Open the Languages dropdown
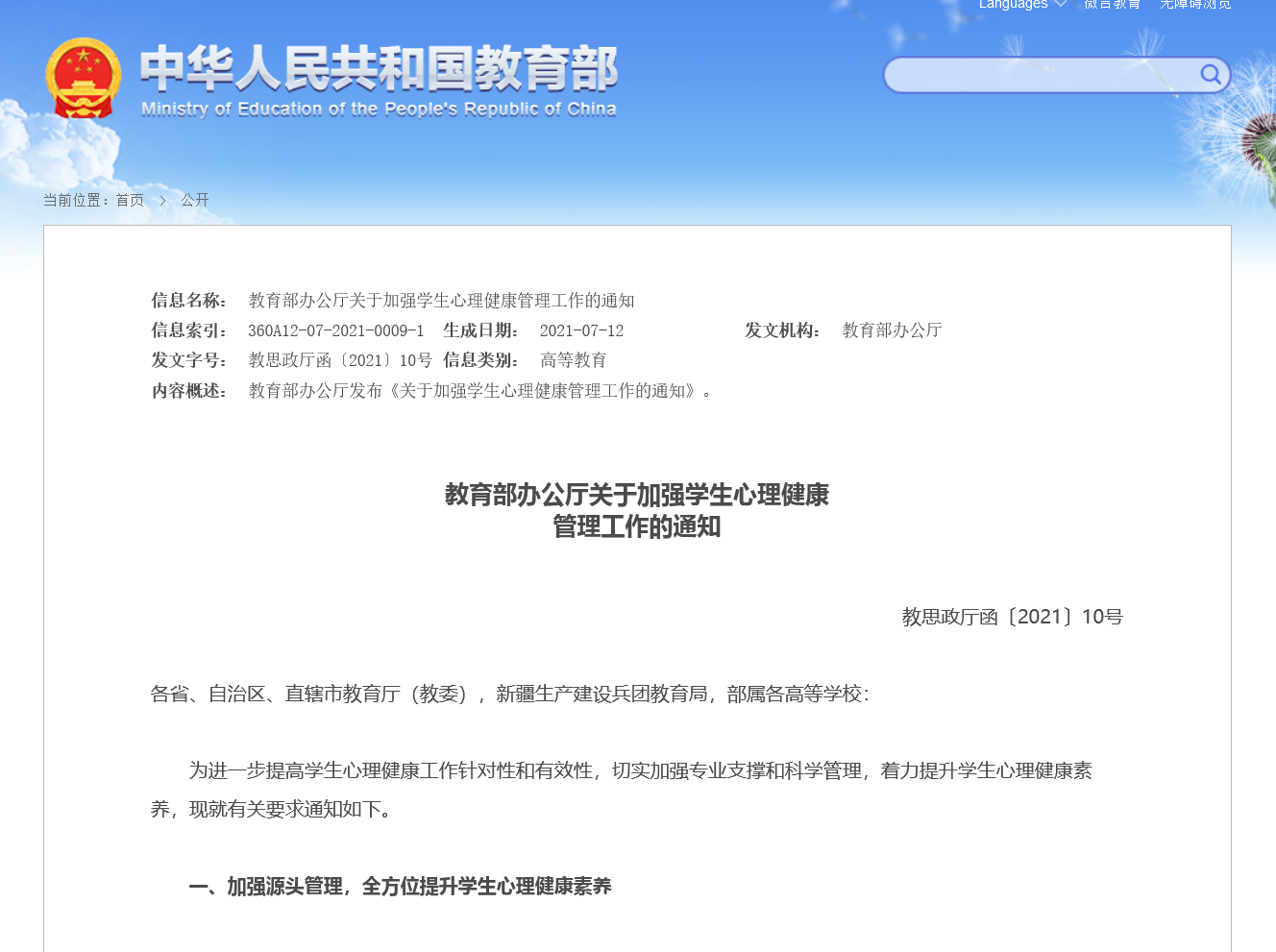Screen dimensions: 1276x952 1022,4
